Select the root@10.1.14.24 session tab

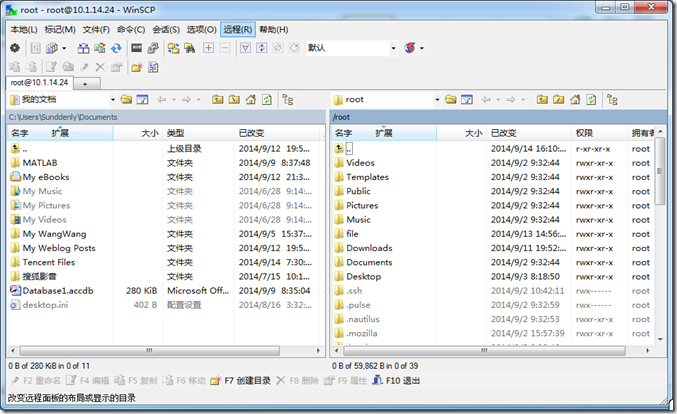click(39, 82)
